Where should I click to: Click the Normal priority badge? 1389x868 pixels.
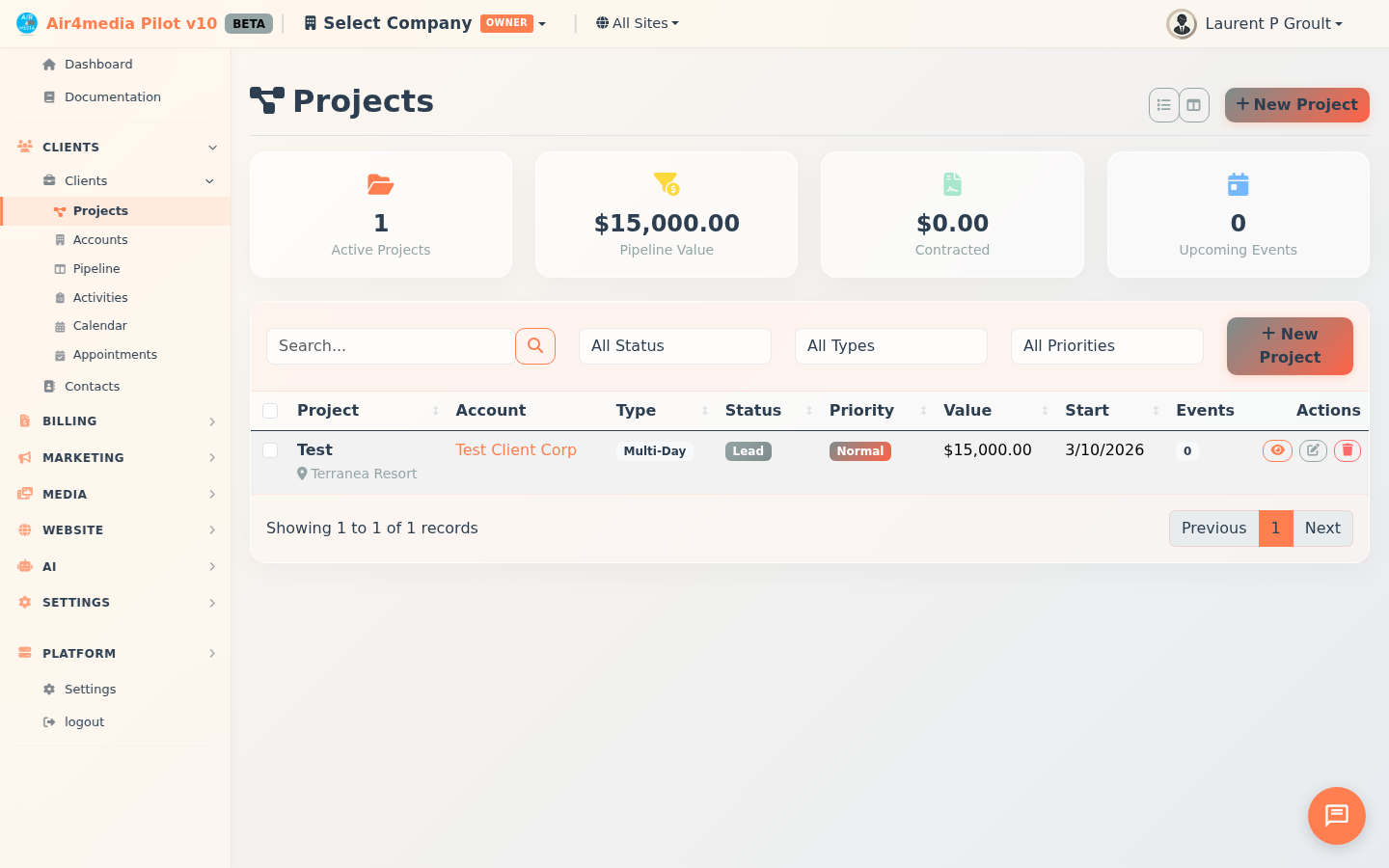click(859, 450)
